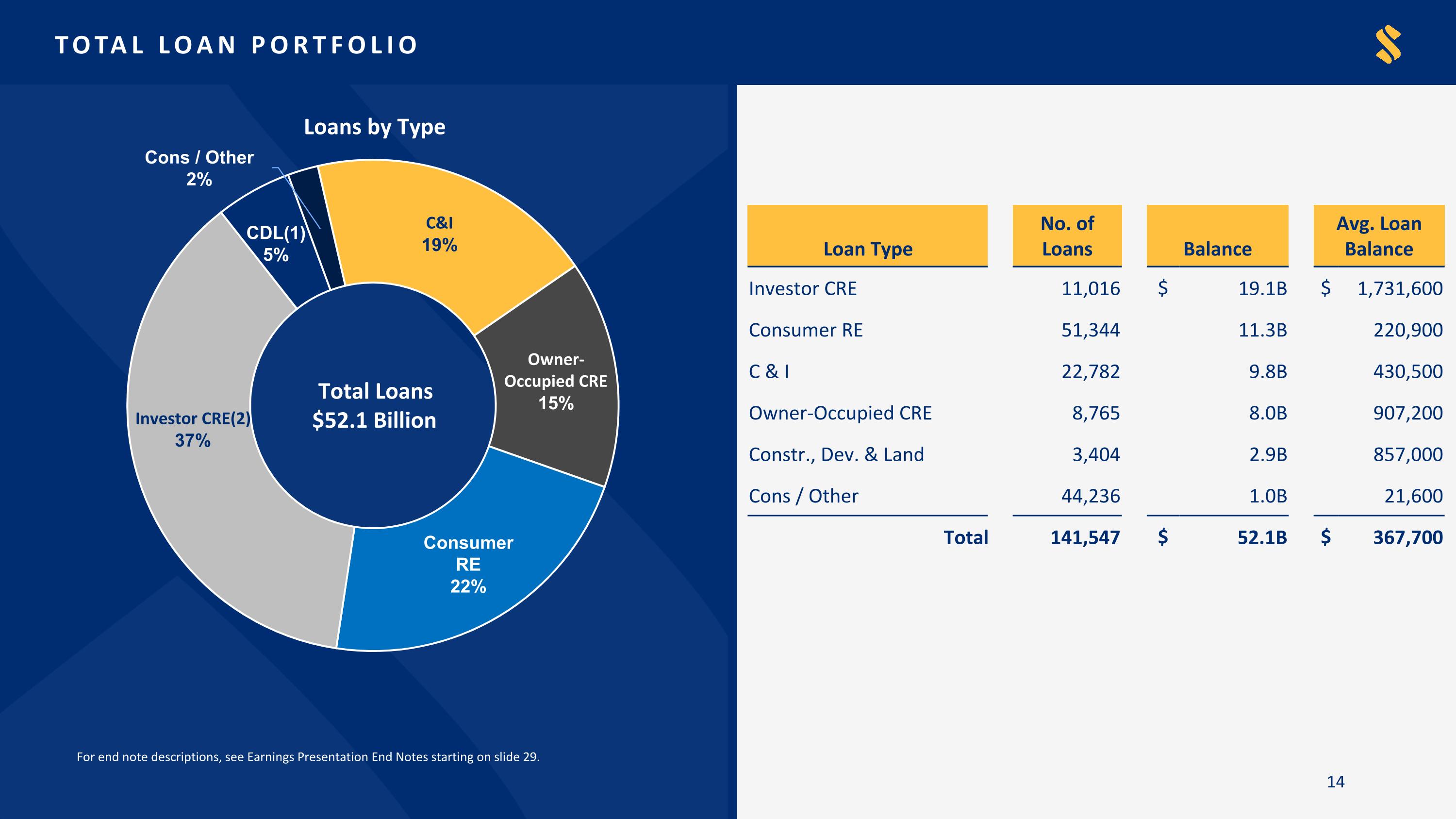This screenshot has height=819, width=1456.
Task: Click the Loan Type column header
Action: coord(868,235)
